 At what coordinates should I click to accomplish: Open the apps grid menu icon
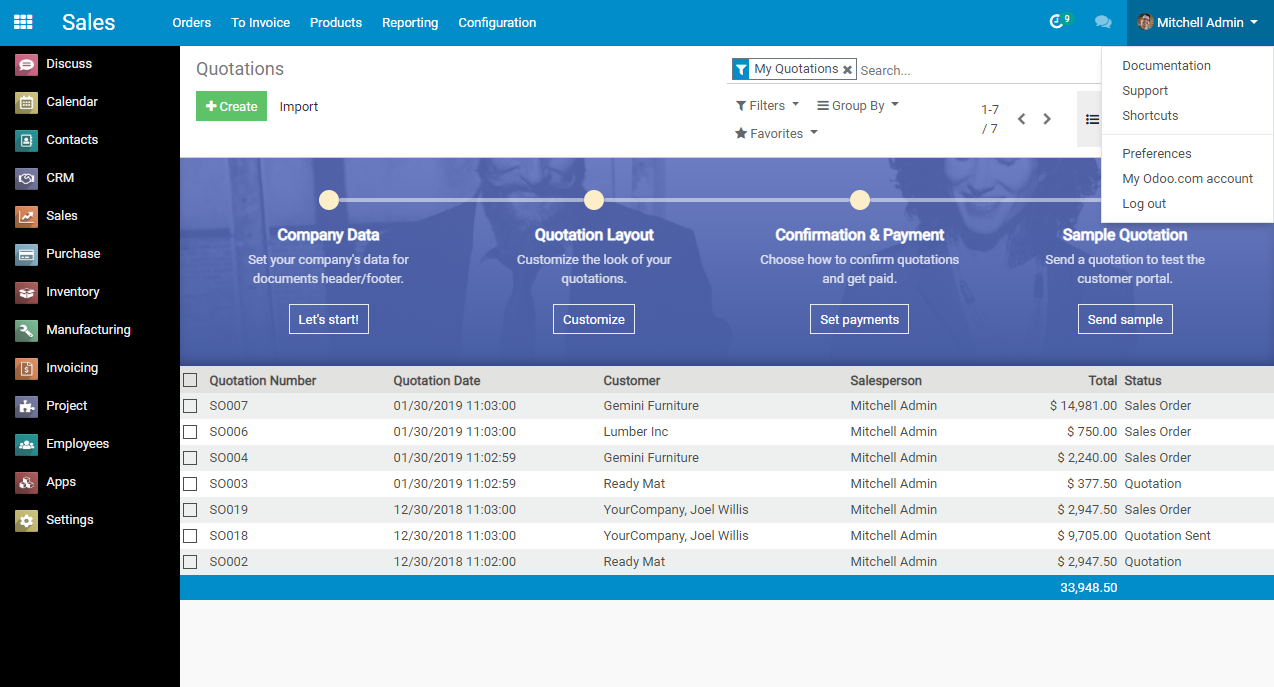(x=23, y=22)
